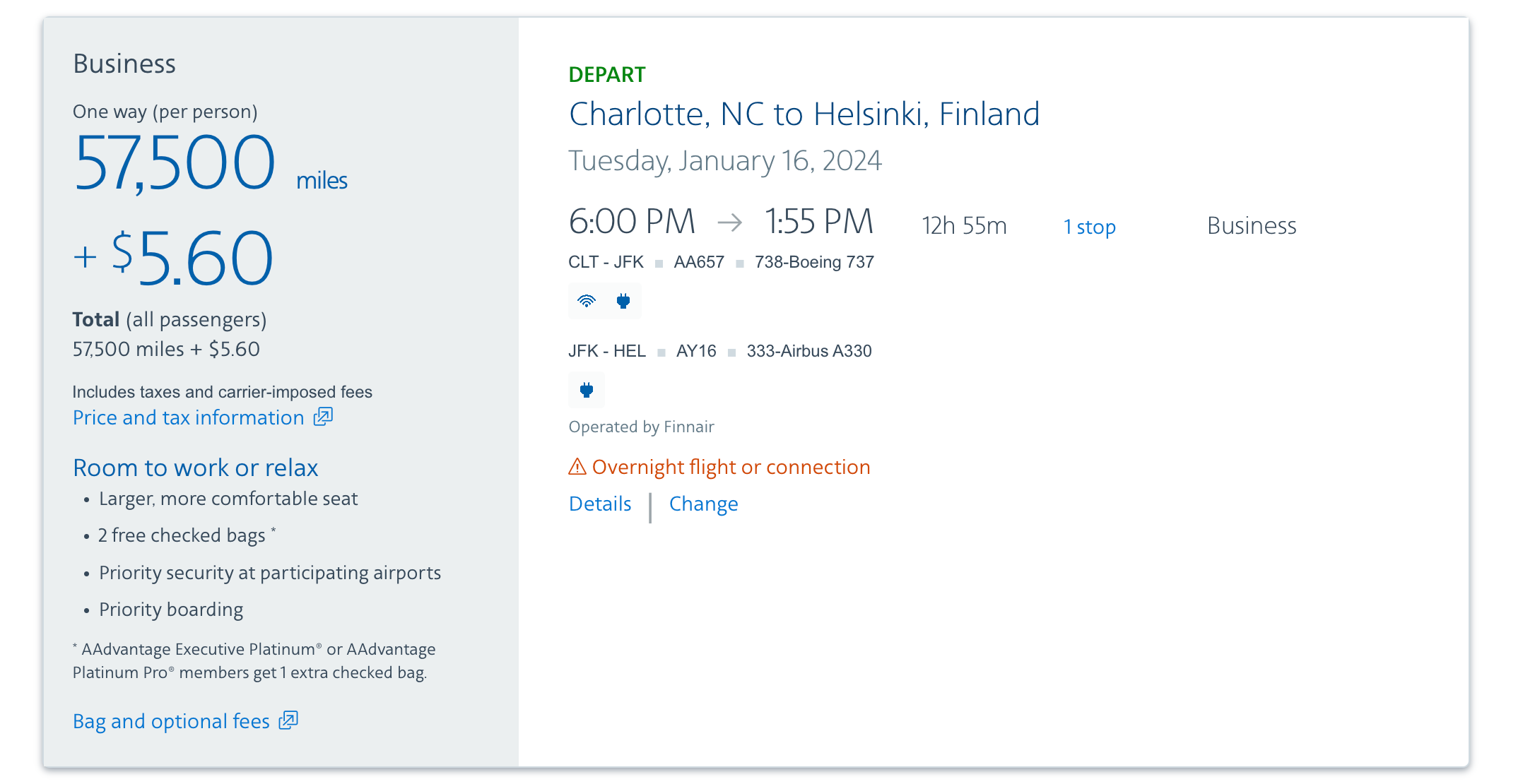Click the Overnight flight or connection warning text

pos(731,467)
